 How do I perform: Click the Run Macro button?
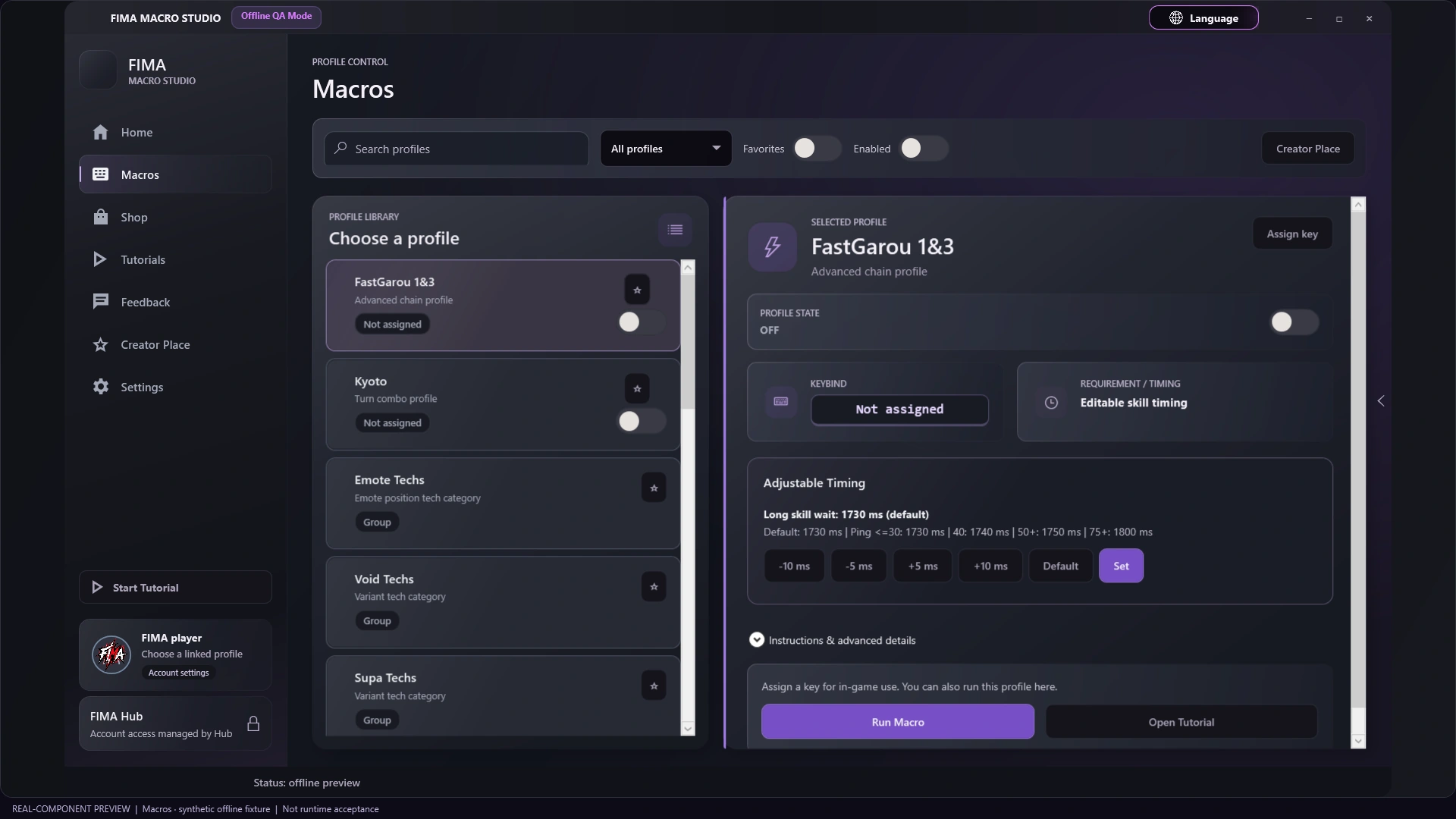(x=898, y=722)
